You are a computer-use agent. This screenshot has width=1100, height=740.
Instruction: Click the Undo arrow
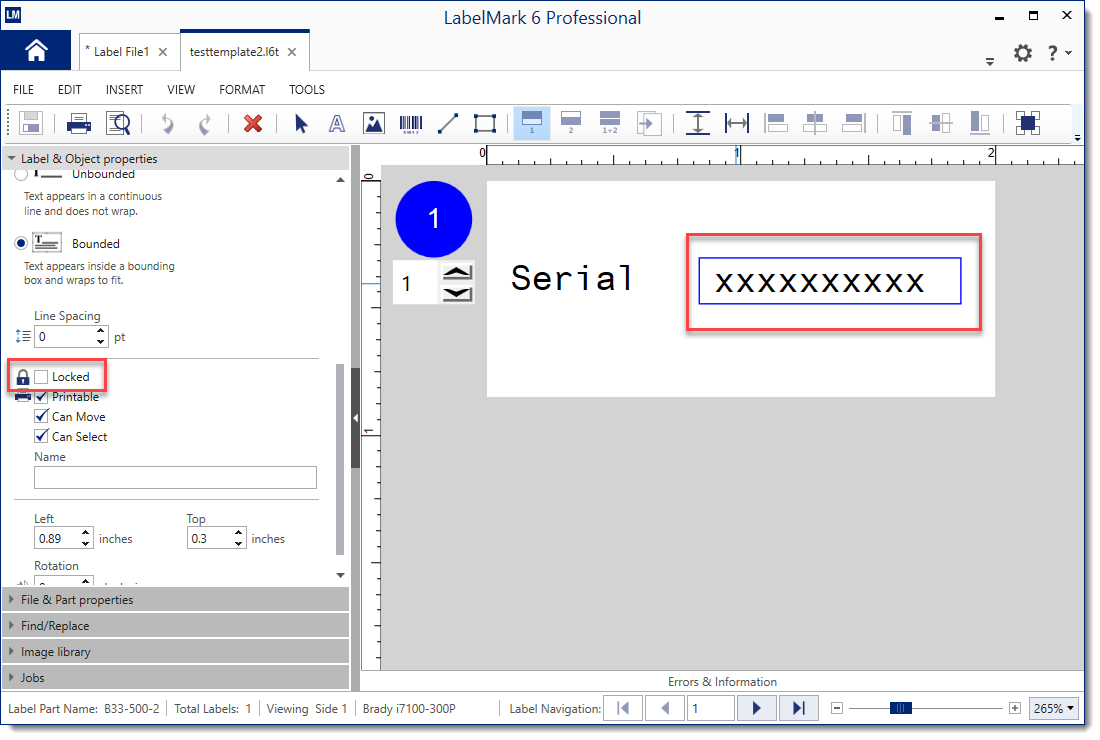[167, 124]
